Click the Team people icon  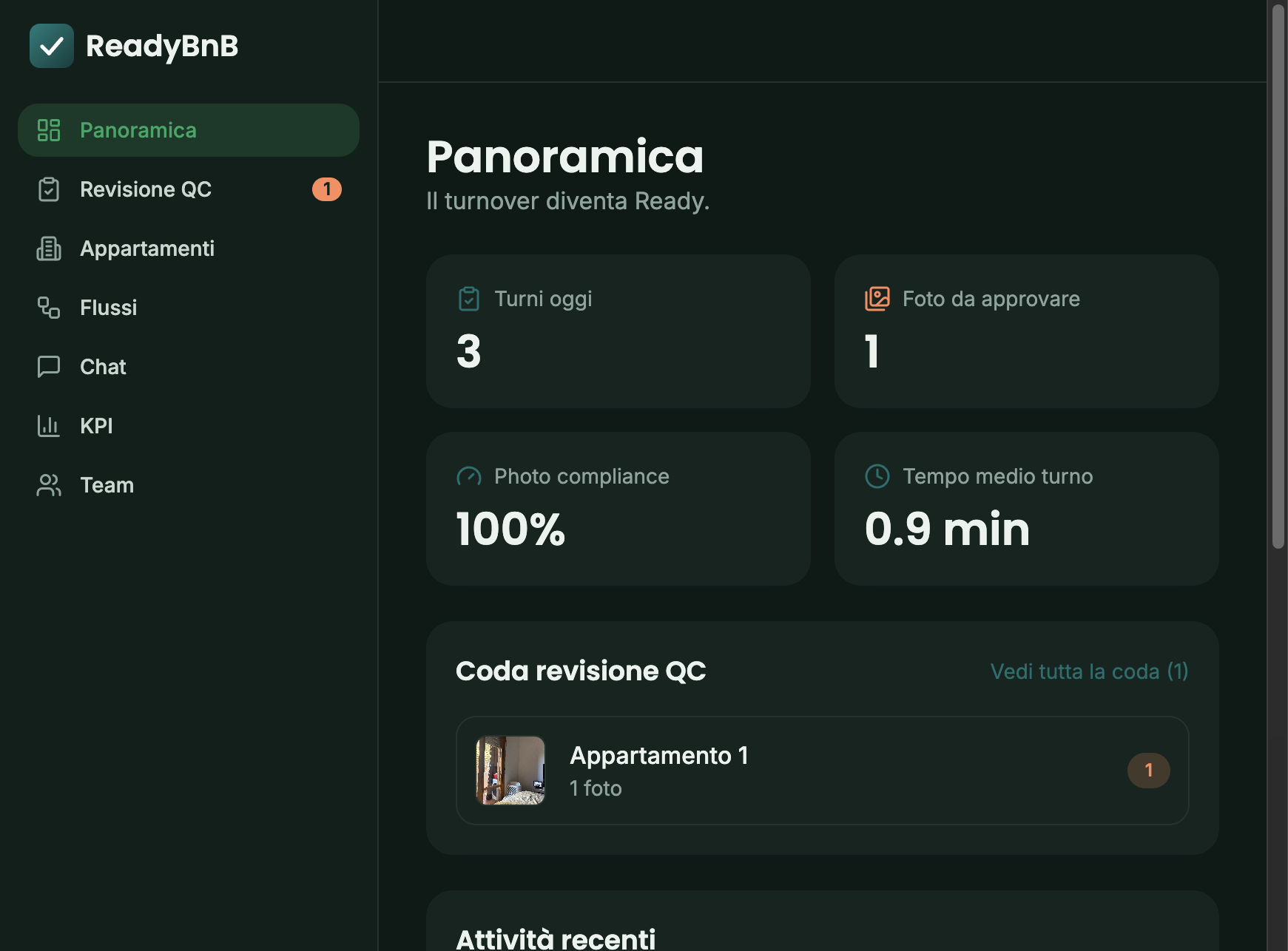coord(49,485)
